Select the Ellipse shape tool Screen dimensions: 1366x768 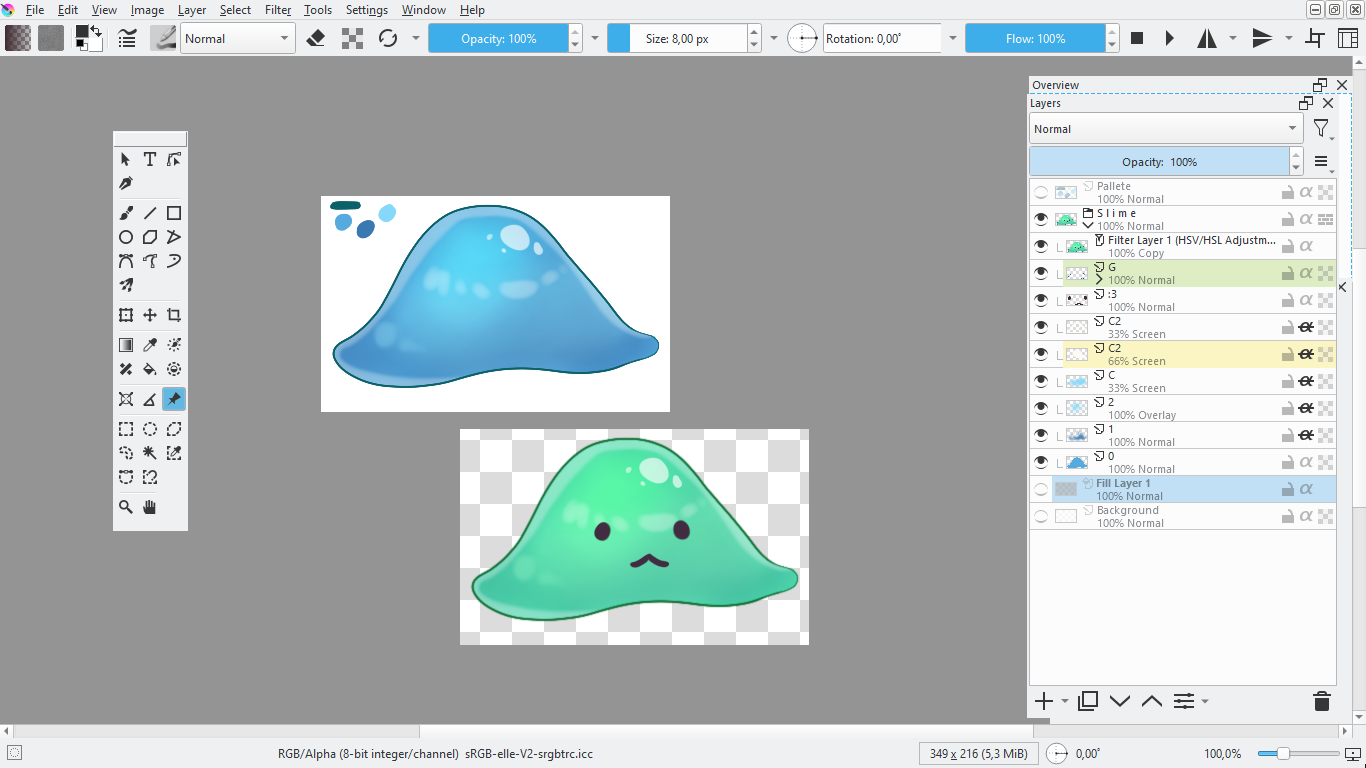pos(126,237)
